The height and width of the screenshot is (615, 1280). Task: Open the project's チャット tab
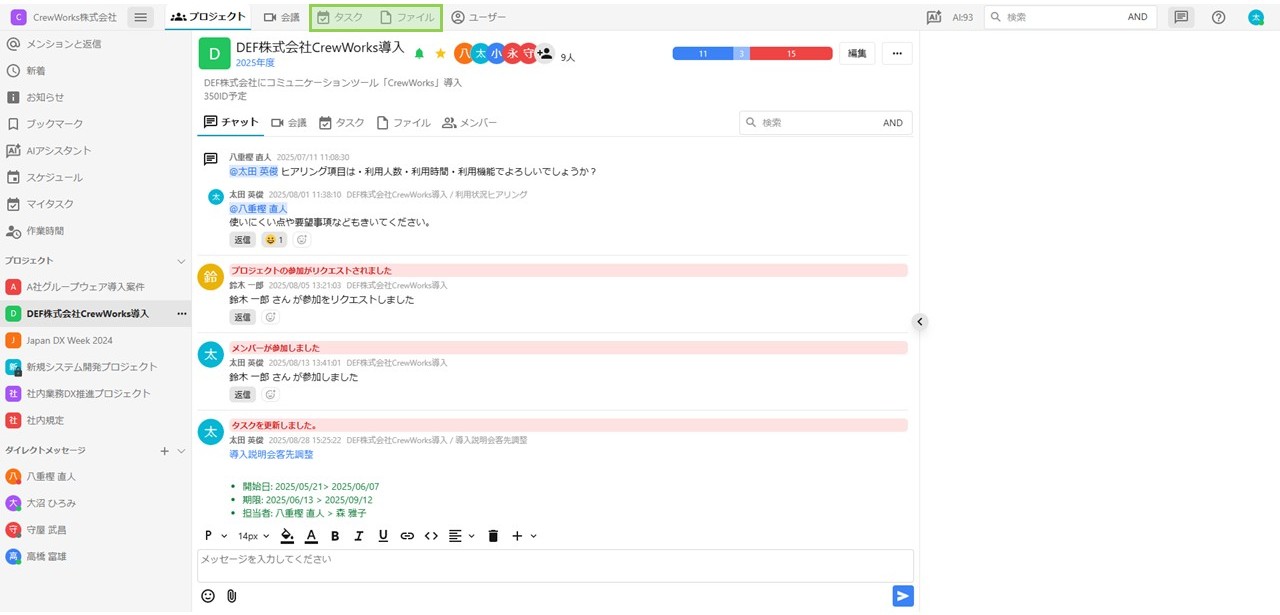pyautogui.click(x=231, y=123)
